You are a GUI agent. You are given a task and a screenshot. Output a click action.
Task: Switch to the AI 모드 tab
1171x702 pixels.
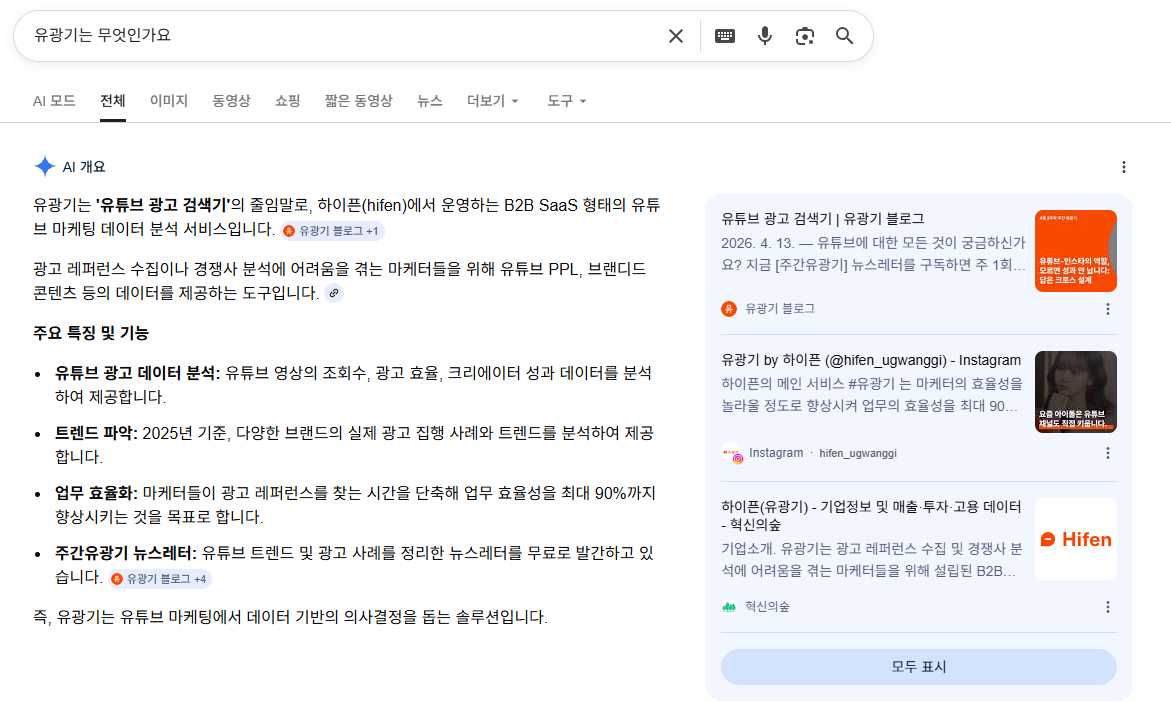point(52,101)
